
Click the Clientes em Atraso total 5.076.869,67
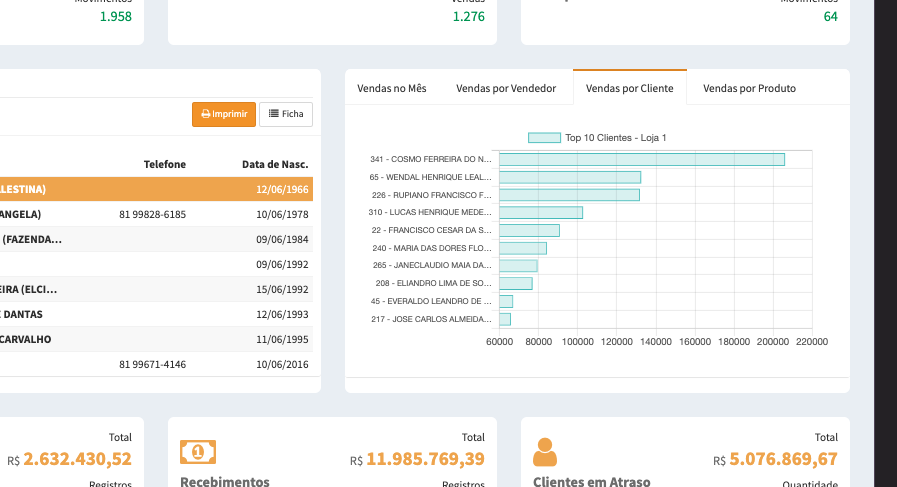(783, 459)
